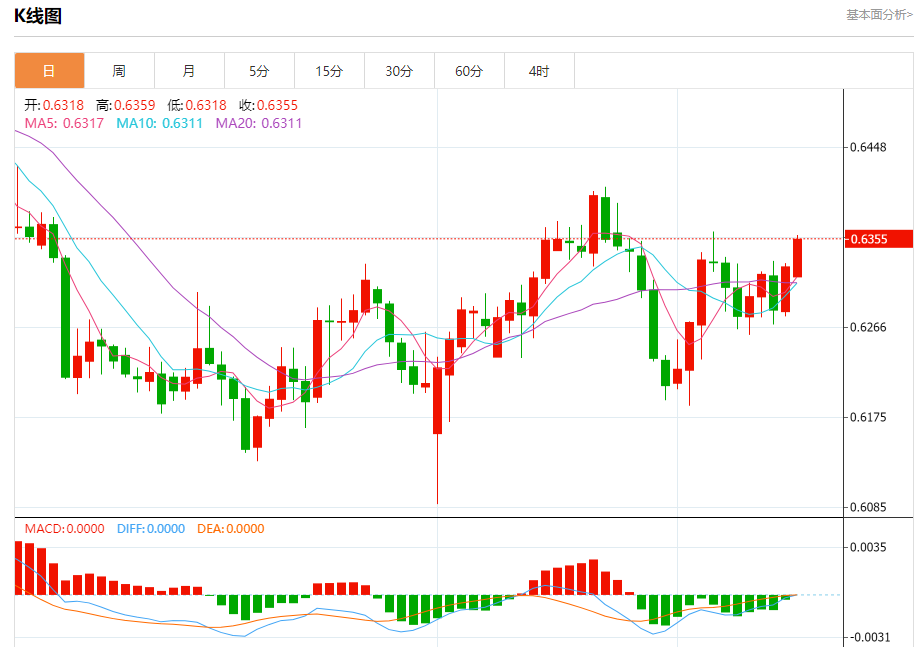Click the 0.6355 current price label

(879, 239)
